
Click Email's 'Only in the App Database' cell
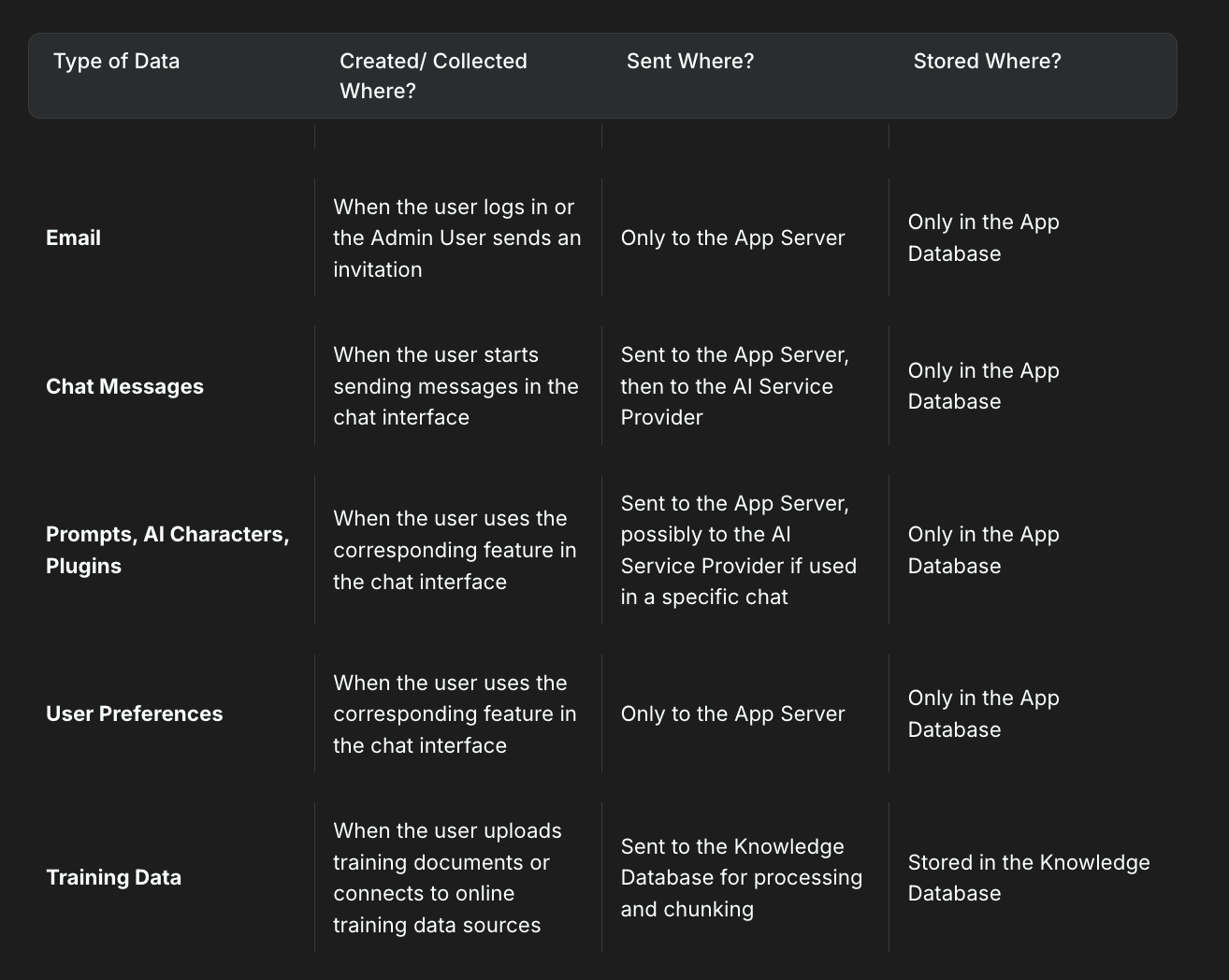tap(983, 238)
